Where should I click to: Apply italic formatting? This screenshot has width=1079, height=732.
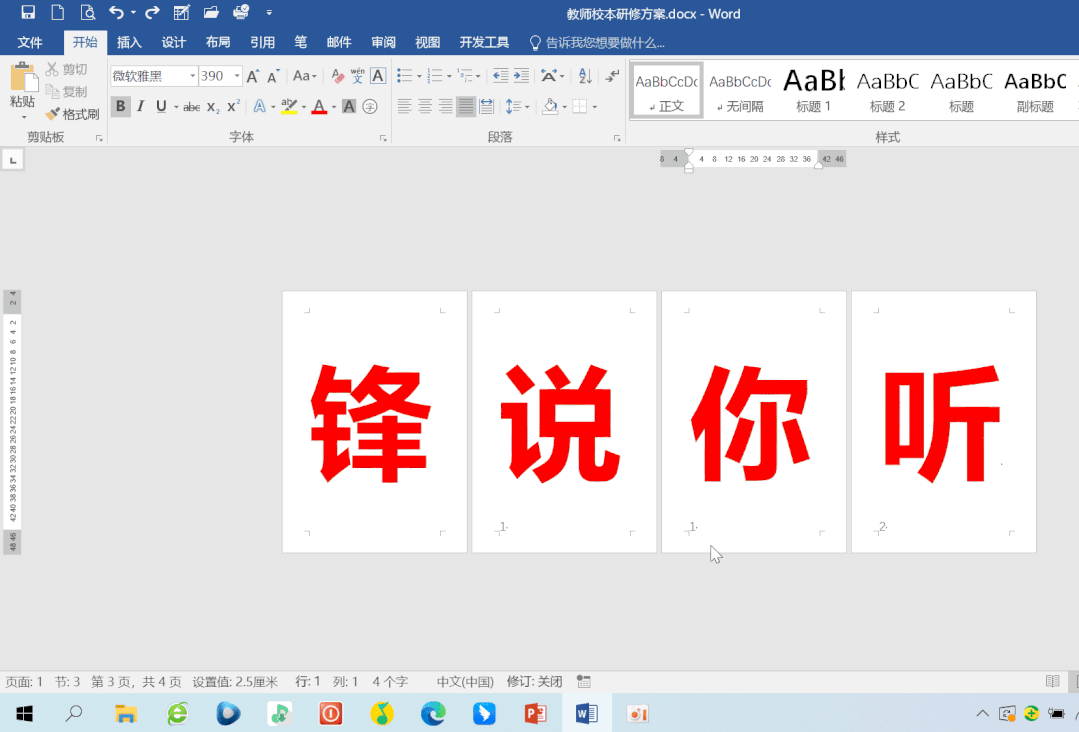140,106
